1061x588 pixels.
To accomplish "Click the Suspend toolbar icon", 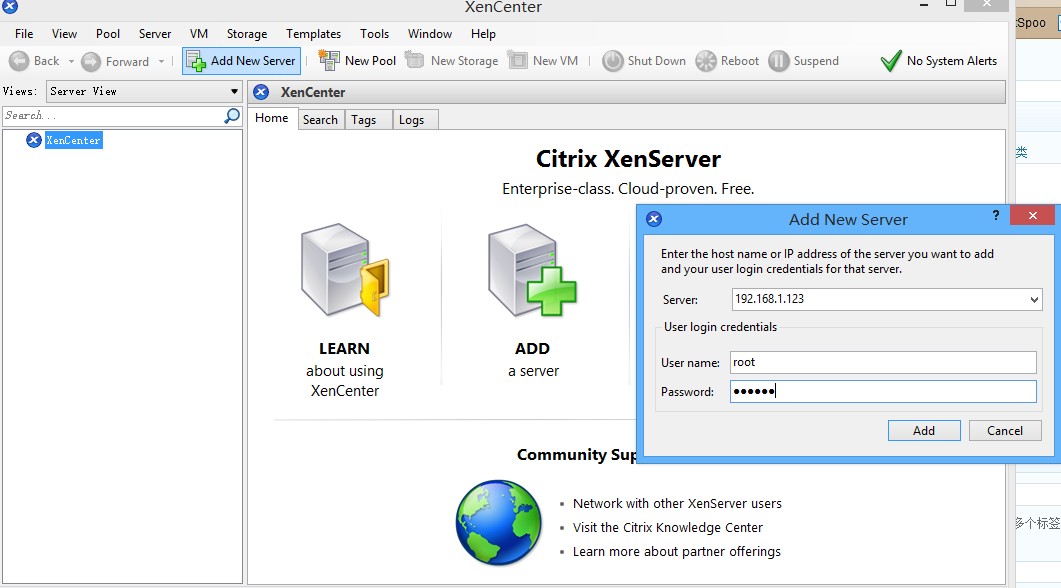I will tap(779, 61).
